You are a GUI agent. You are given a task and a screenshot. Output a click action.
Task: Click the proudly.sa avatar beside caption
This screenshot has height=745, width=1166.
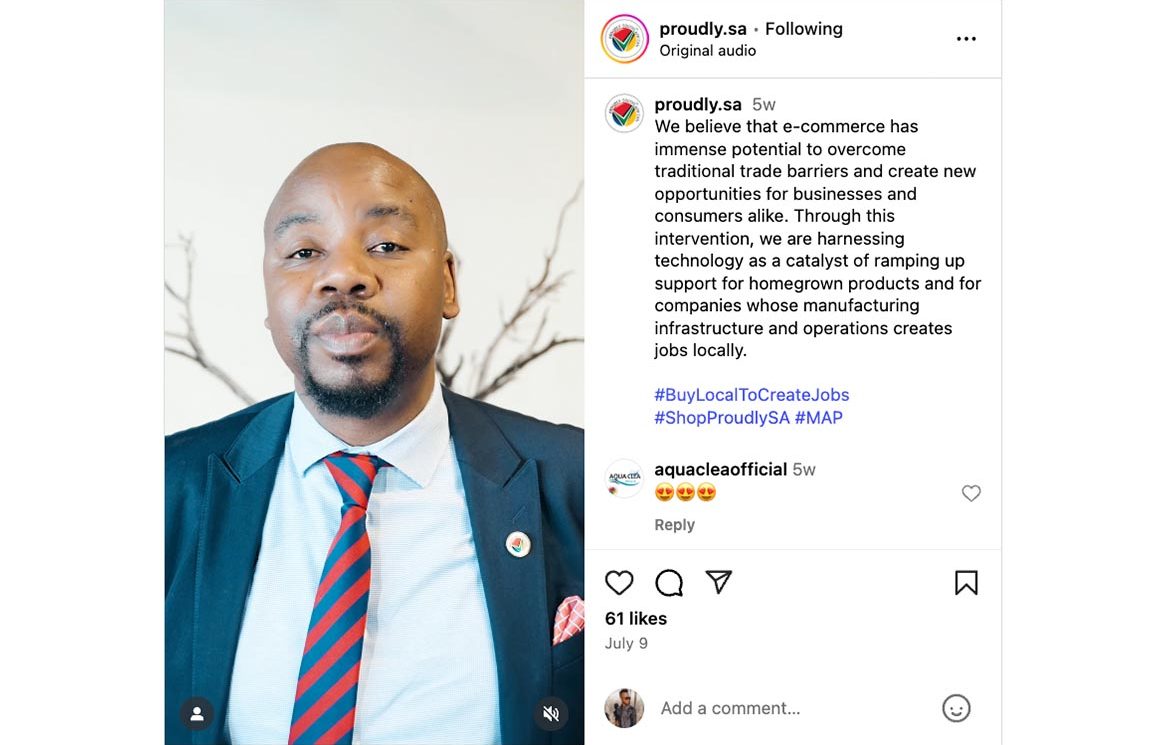(x=624, y=114)
